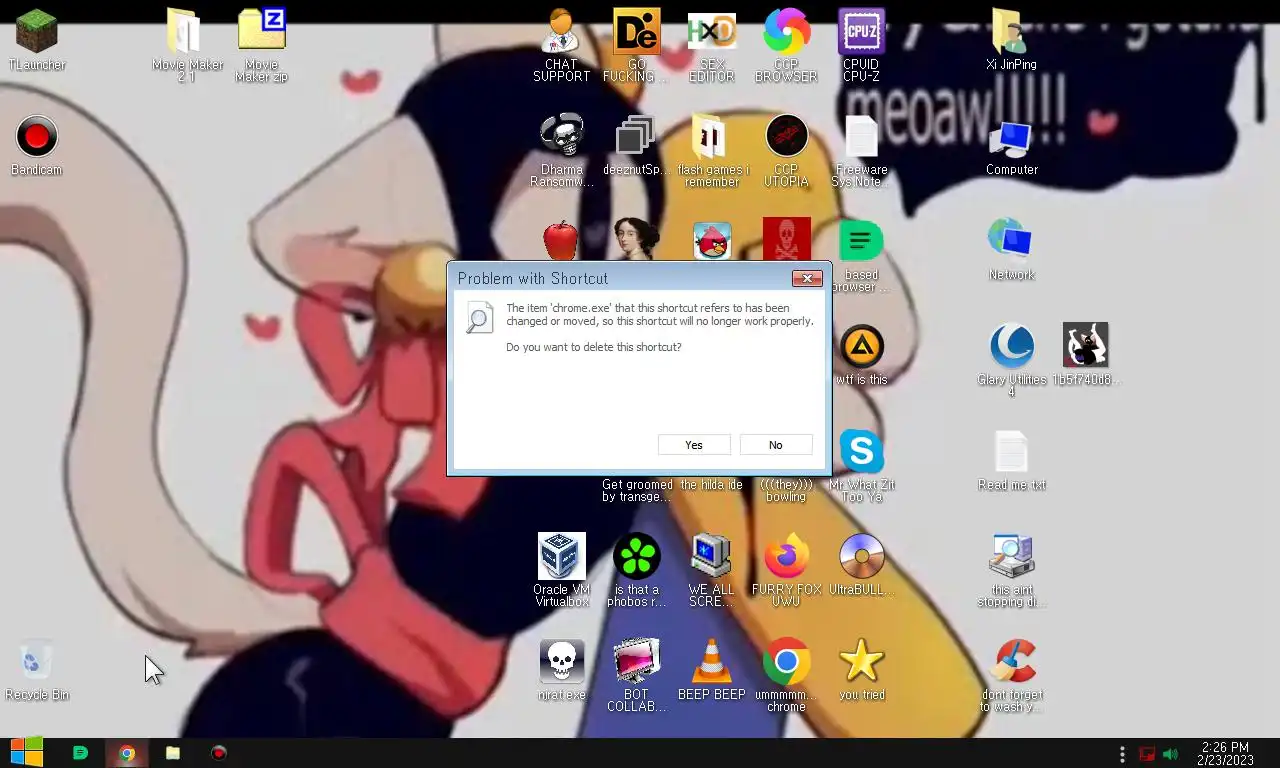Click No in the Problem with Shortcut dialog
This screenshot has width=1280, height=768.
pos(776,445)
